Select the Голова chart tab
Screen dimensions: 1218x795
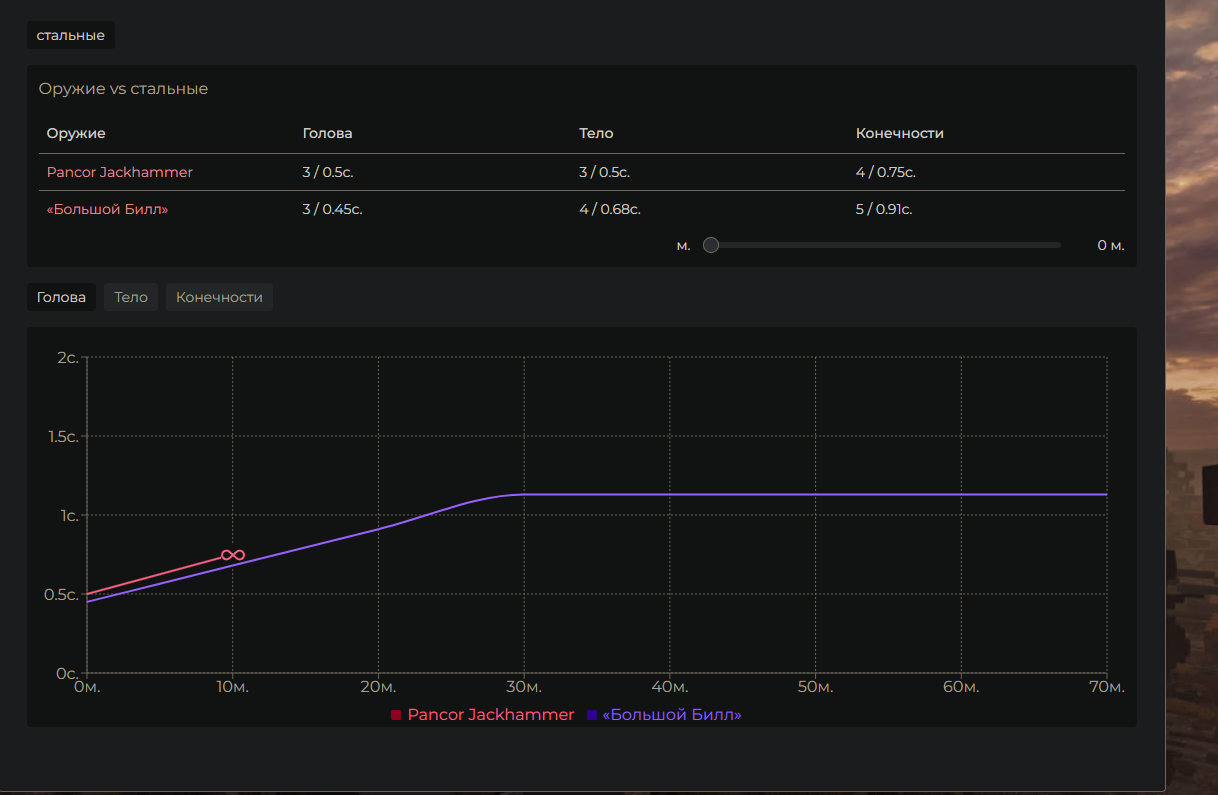point(61,297)
